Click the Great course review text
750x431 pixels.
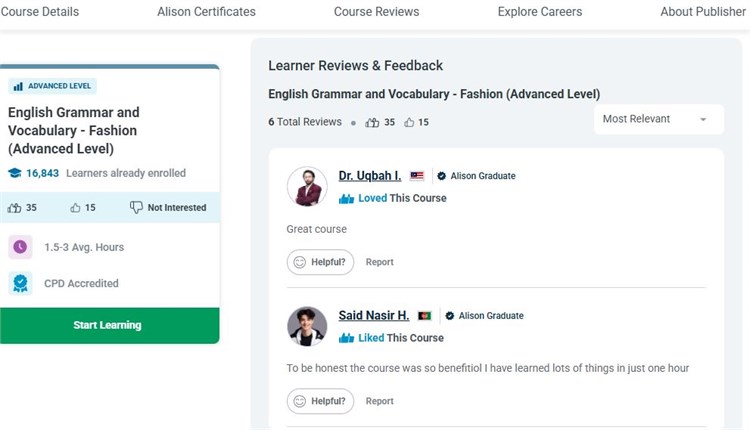(x=317, y=229)
